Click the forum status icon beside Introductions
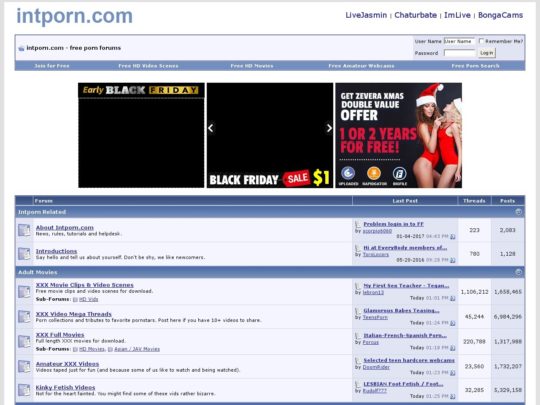Viewport: 540px width, 405px height. (x=24, y=254)
